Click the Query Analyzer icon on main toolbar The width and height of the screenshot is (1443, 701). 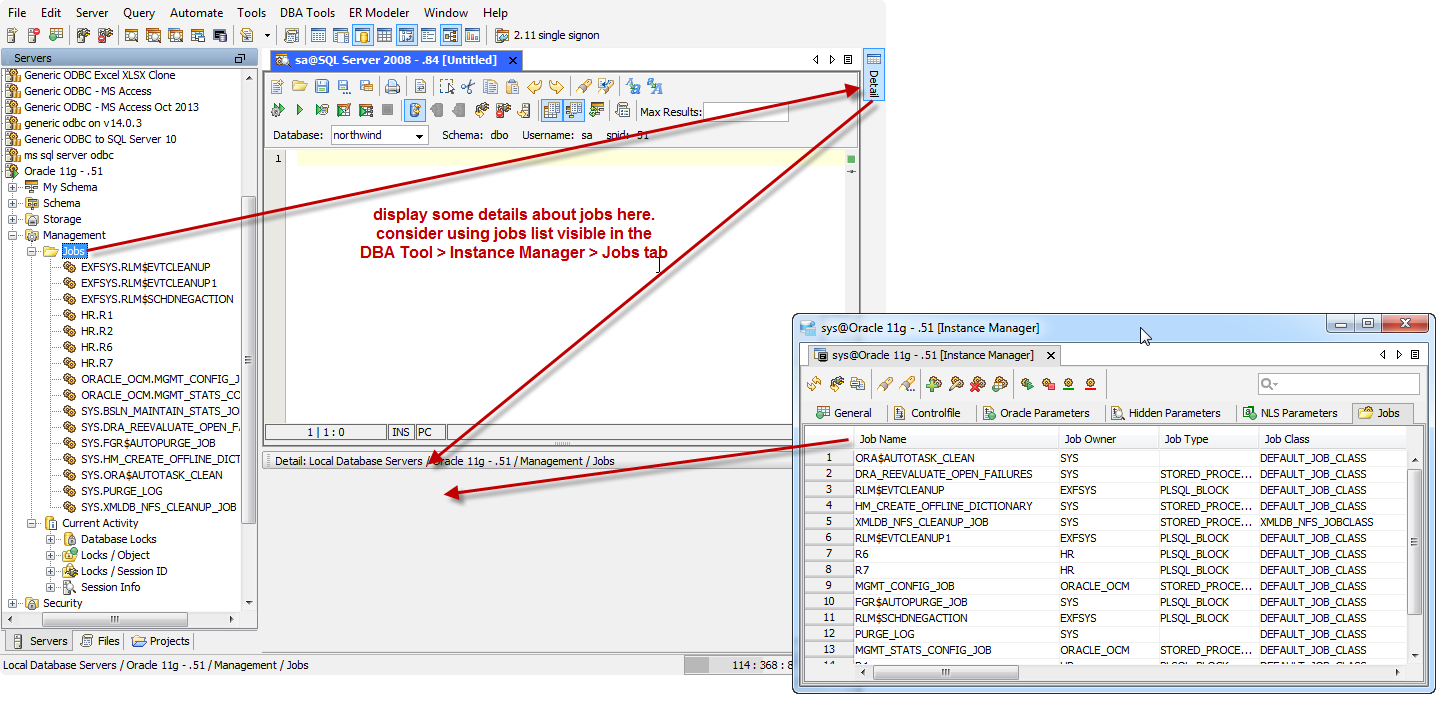click(131, 35)
